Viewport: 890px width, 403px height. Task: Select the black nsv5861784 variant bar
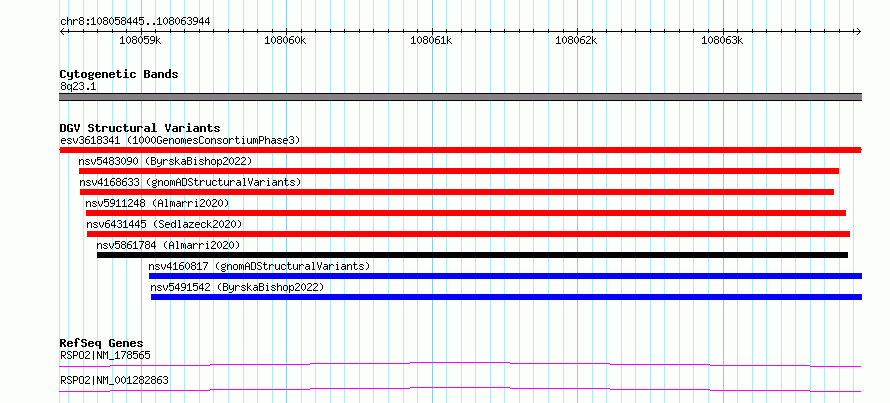point(472,255)
